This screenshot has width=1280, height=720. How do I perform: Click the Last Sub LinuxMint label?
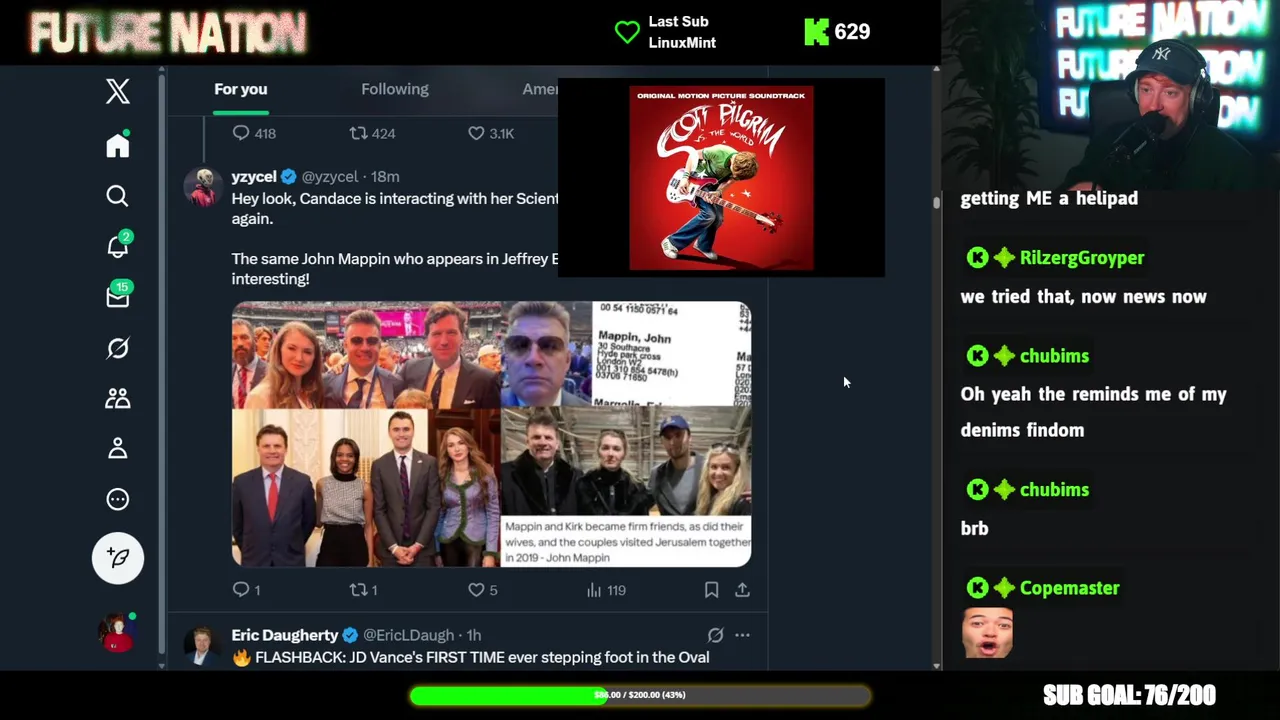click(682, 32)
